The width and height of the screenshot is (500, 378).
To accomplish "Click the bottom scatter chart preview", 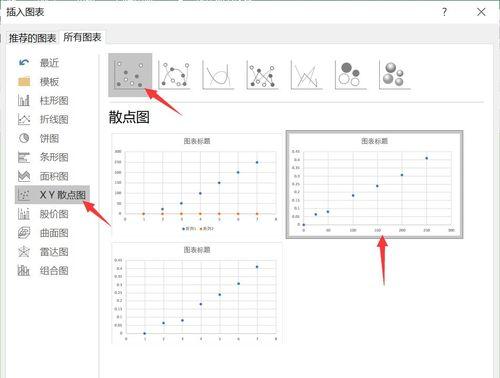I will click(x=197, y=293).
